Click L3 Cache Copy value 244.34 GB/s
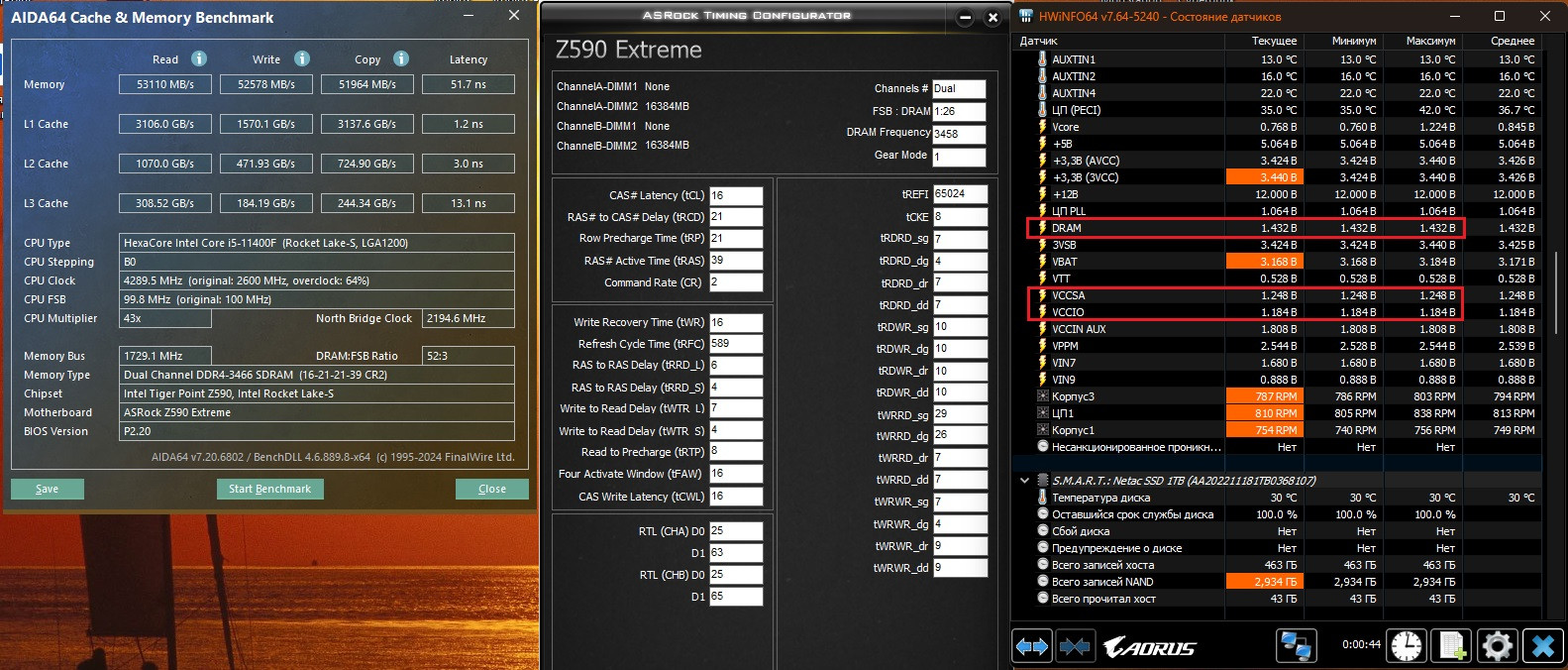This screenshot has height=670, width=1568. pos(367,203)
